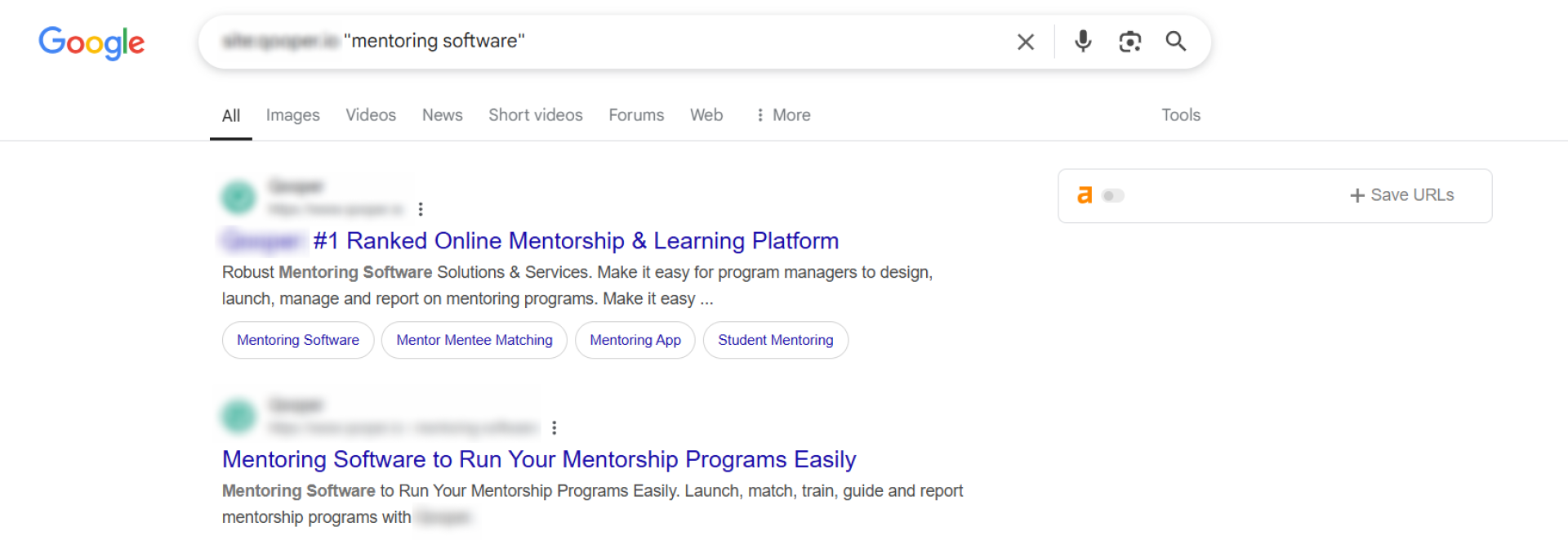1568x554 pixels.
Task: Toggle the extension on/off switch
Action: (1113, 195)
